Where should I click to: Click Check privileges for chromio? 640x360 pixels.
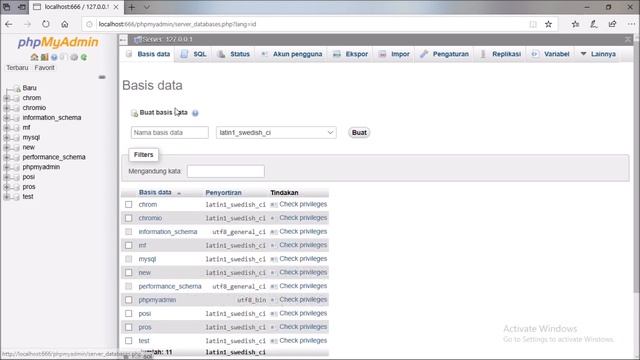[x=303, y=218]
